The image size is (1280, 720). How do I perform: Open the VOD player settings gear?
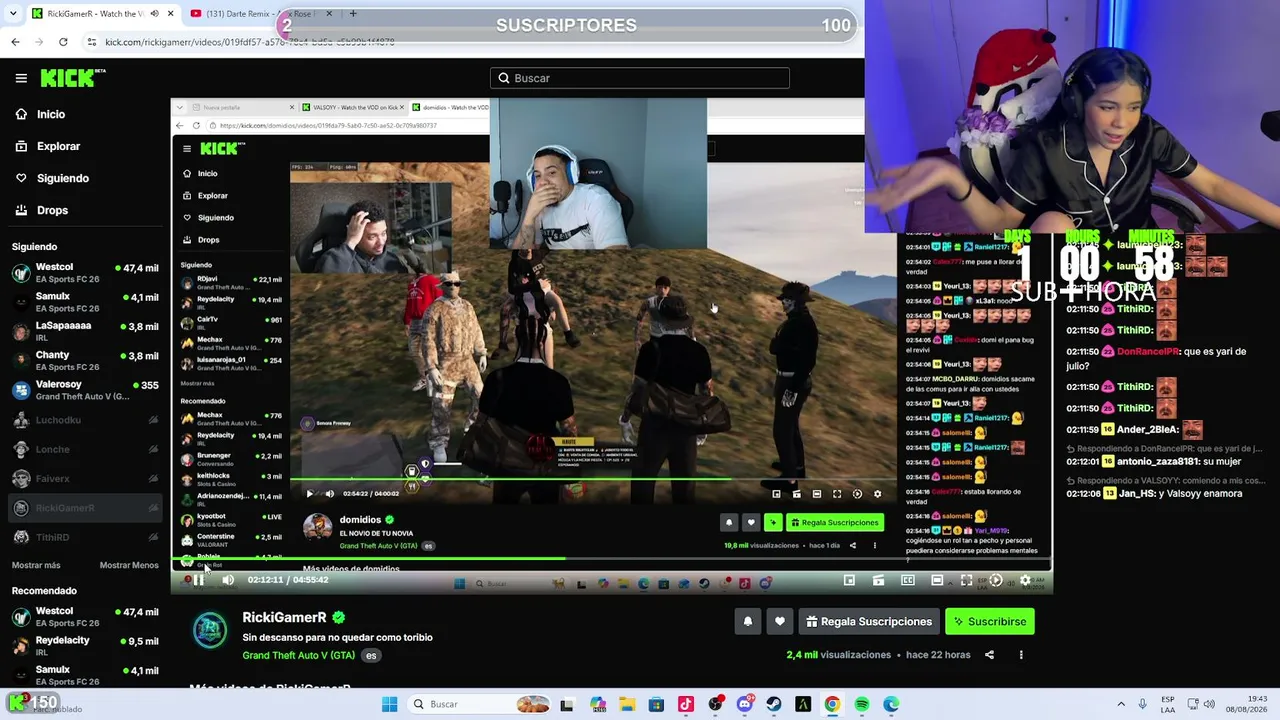[1025, 580]
